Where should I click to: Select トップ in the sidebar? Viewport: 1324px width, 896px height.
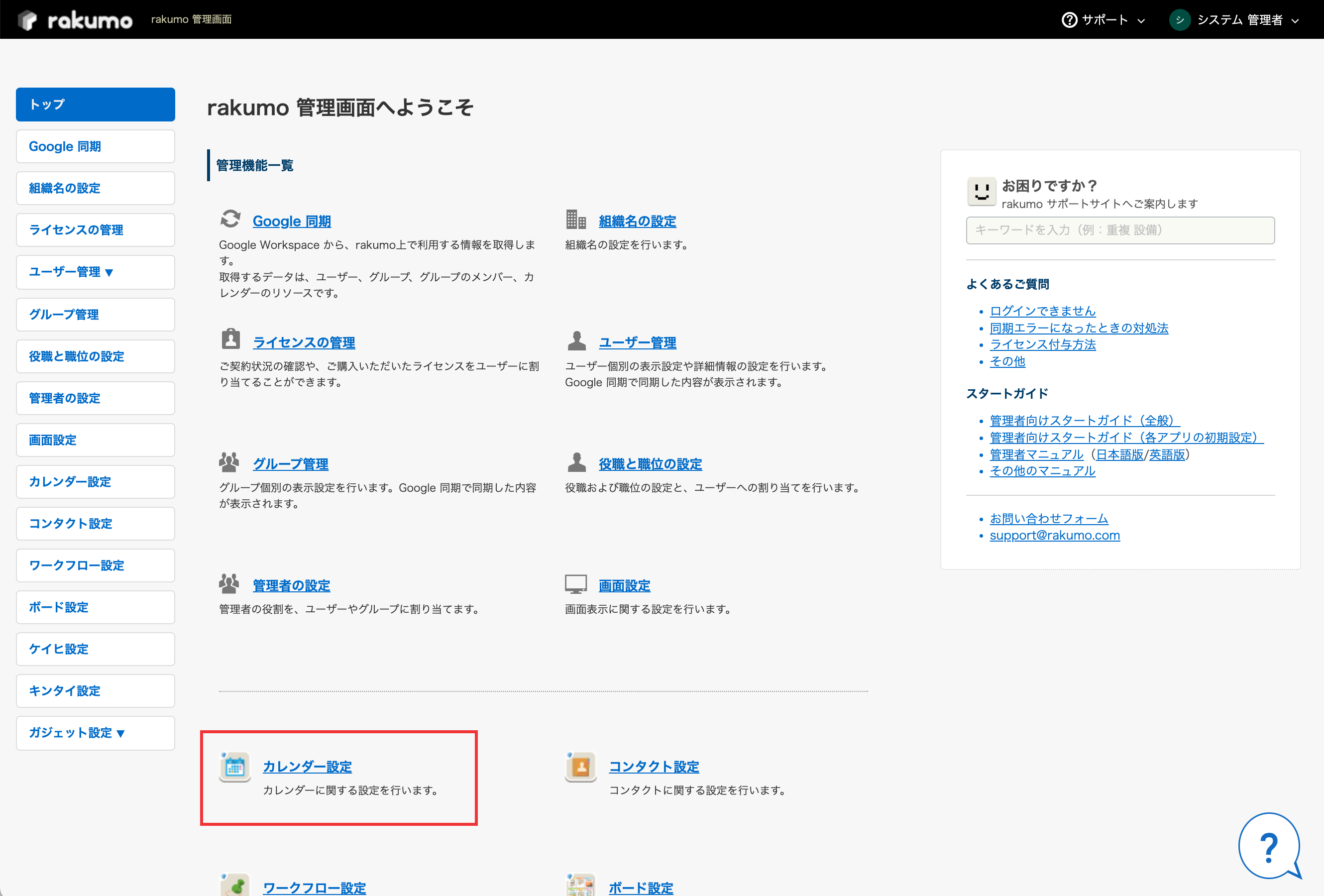tap(95, 104)
